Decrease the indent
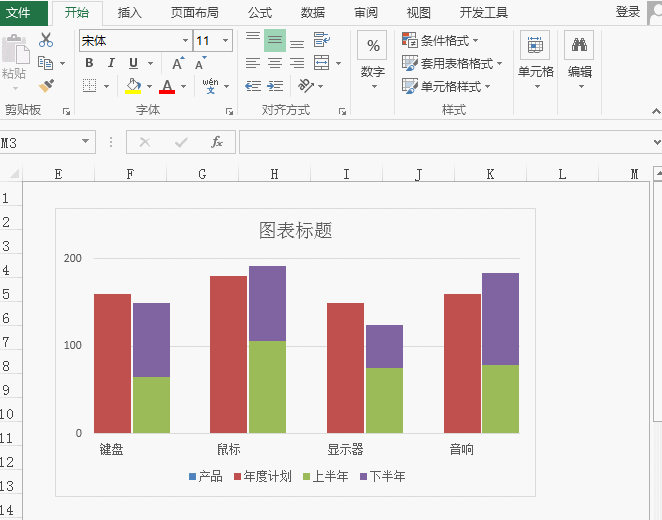 tap(253, 86)
